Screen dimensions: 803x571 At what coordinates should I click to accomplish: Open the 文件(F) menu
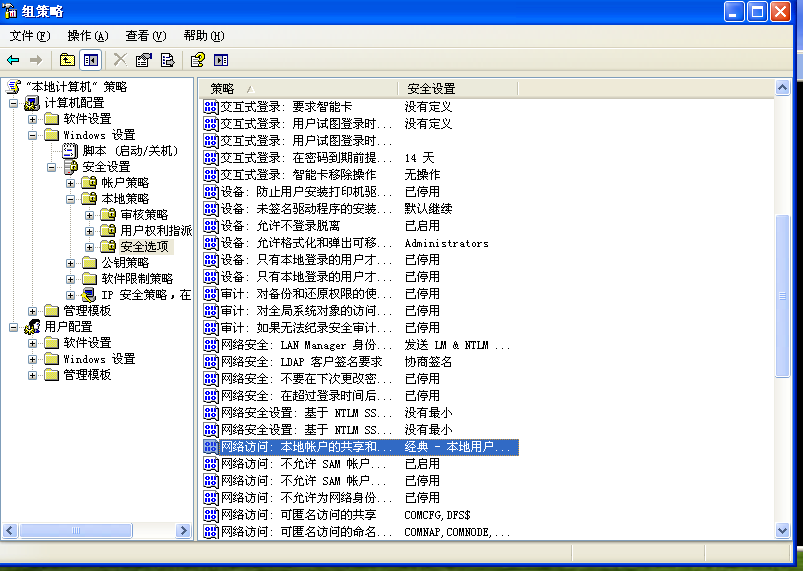[30, 35]
